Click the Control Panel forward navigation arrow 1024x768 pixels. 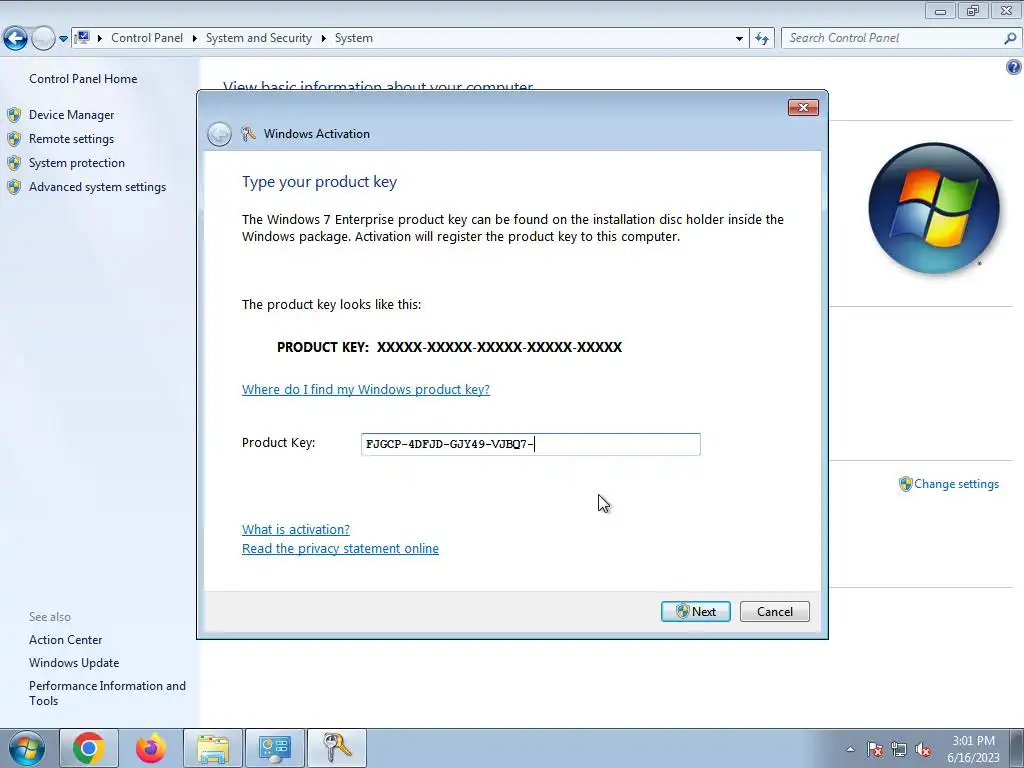43,39
